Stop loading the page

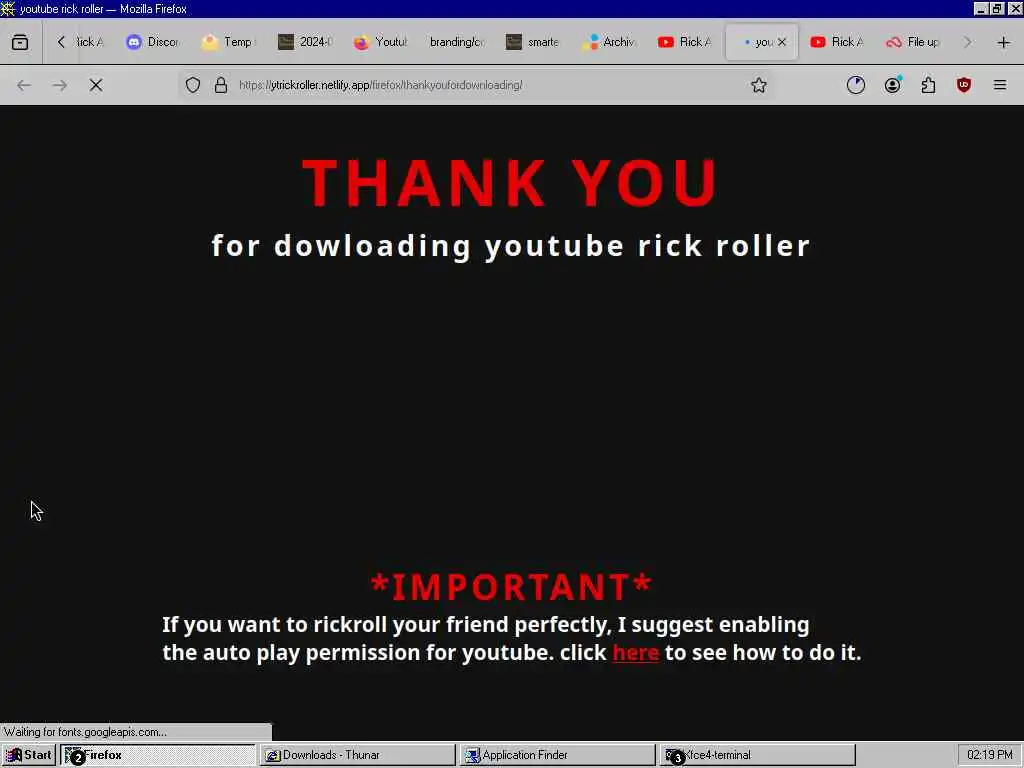click(x=96, y=85)
